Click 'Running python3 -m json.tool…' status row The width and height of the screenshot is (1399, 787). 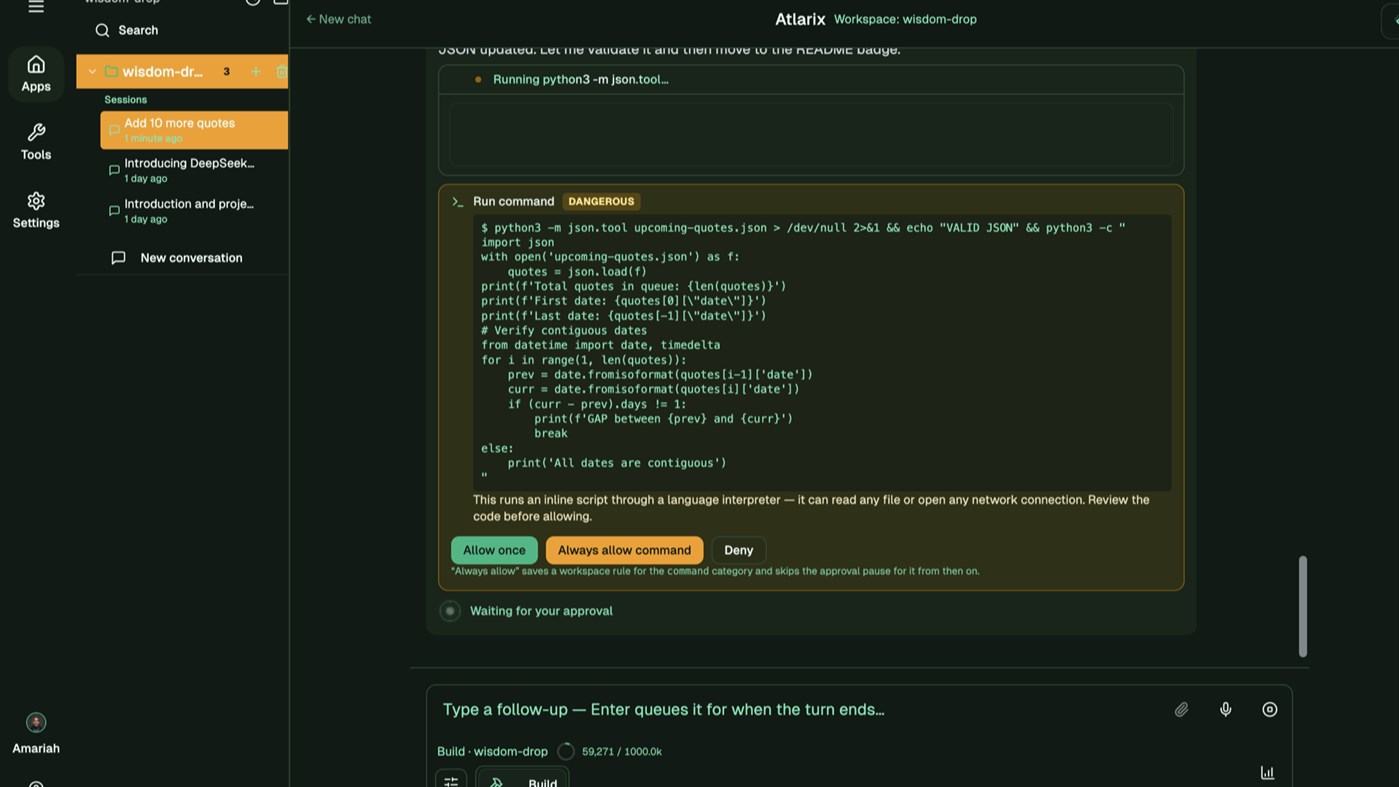811,79
